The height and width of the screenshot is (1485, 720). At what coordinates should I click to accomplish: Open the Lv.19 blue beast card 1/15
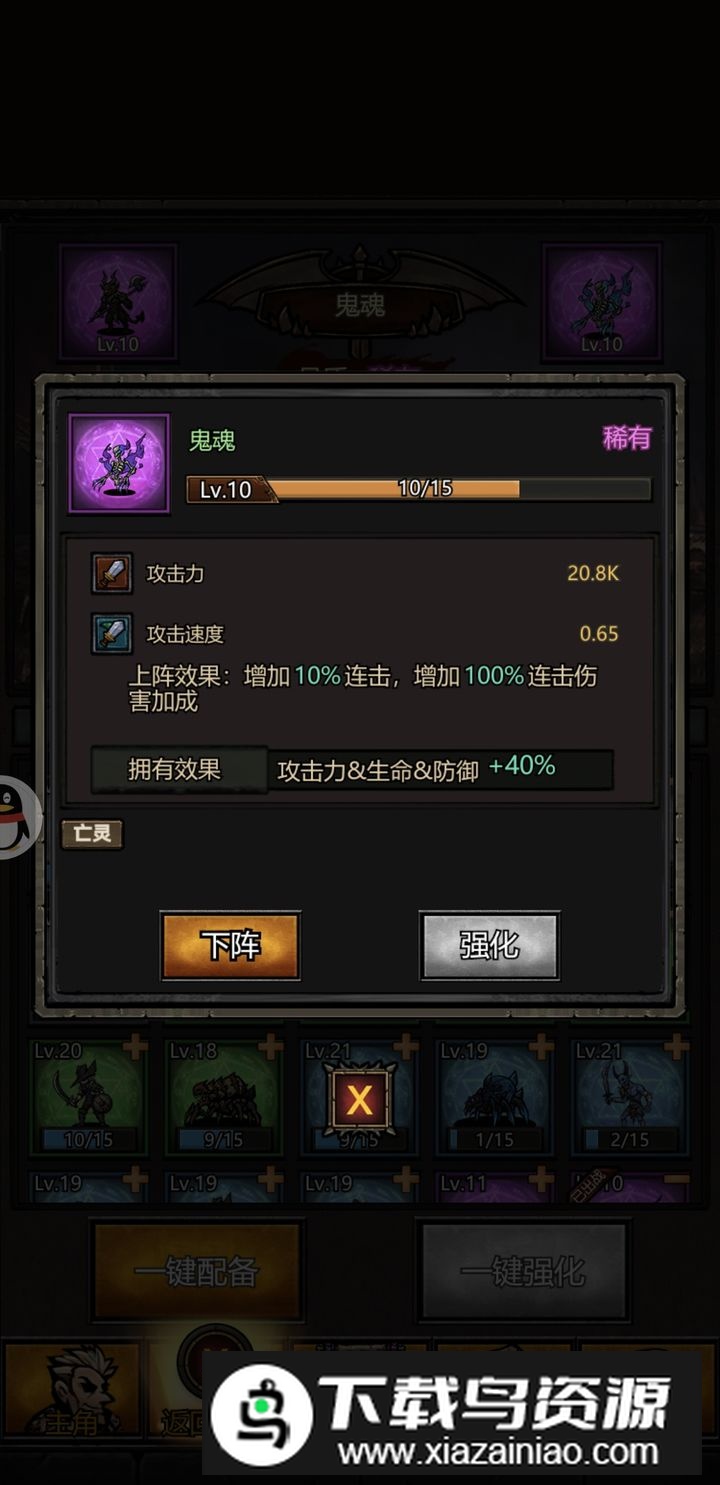click(495, 1097)
